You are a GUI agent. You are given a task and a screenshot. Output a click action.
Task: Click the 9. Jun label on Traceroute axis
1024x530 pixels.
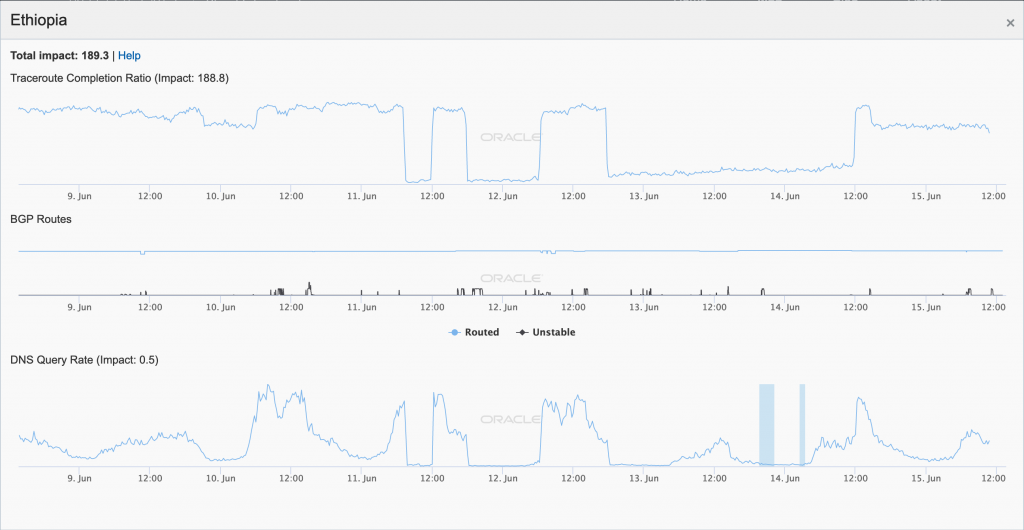(x=79, y=196)
